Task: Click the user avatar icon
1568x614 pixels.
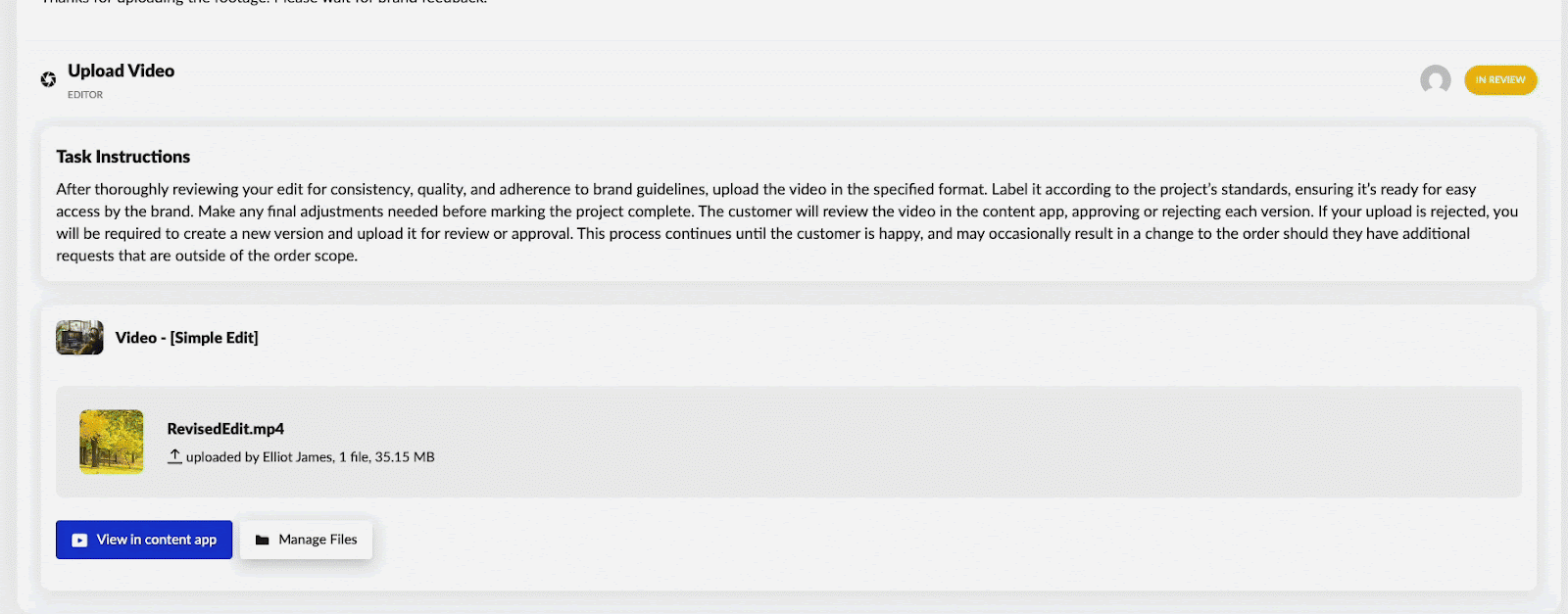Action: 1435,79
